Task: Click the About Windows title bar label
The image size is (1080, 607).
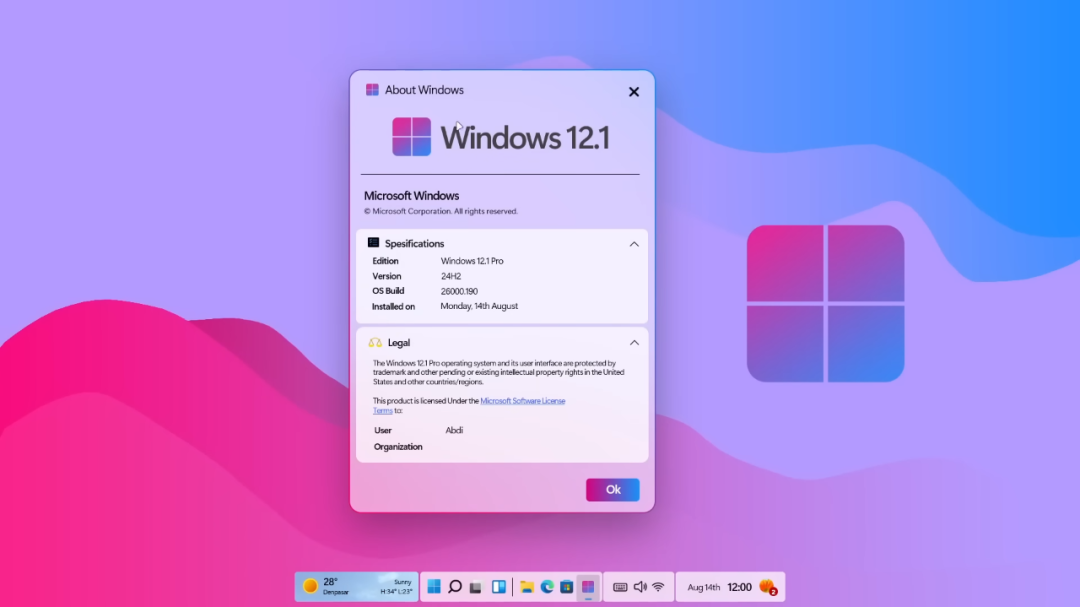Action: [x=423, y=90]
